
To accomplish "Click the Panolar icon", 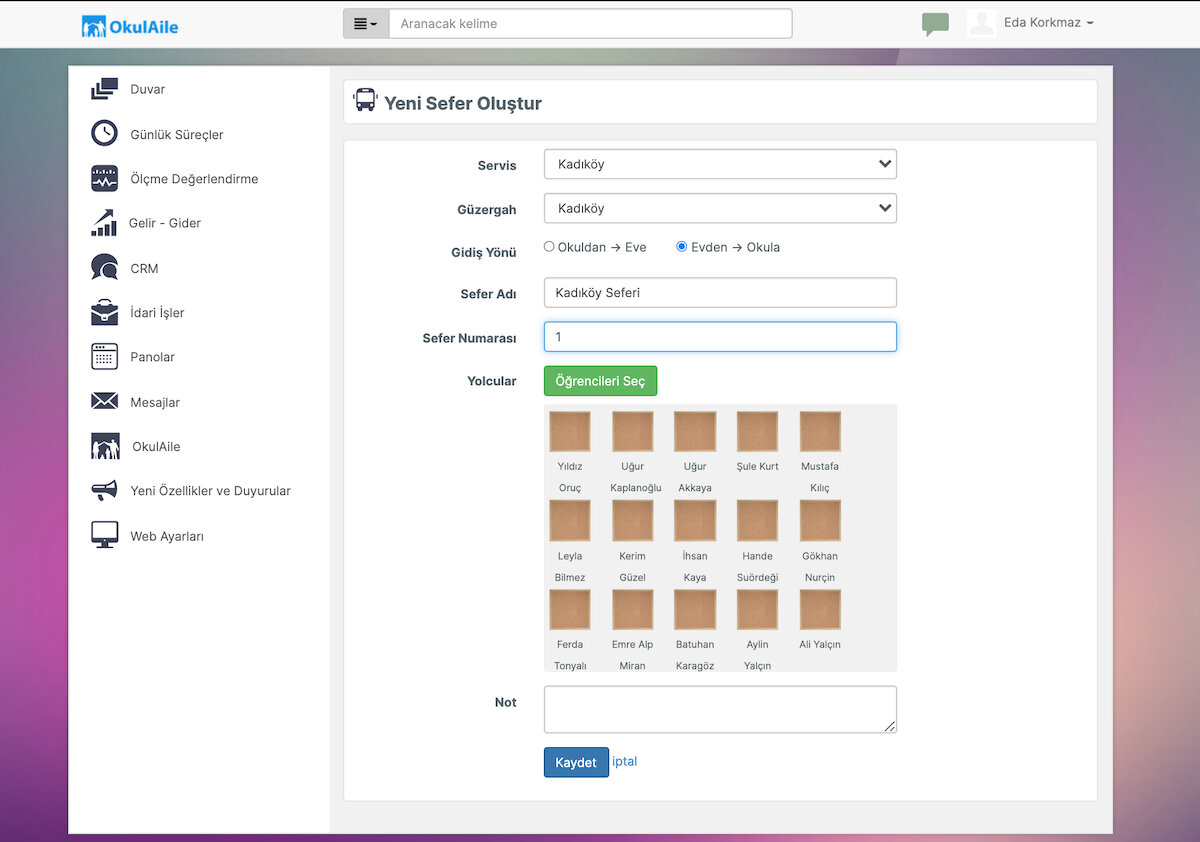I will click(x=104, y=356).
